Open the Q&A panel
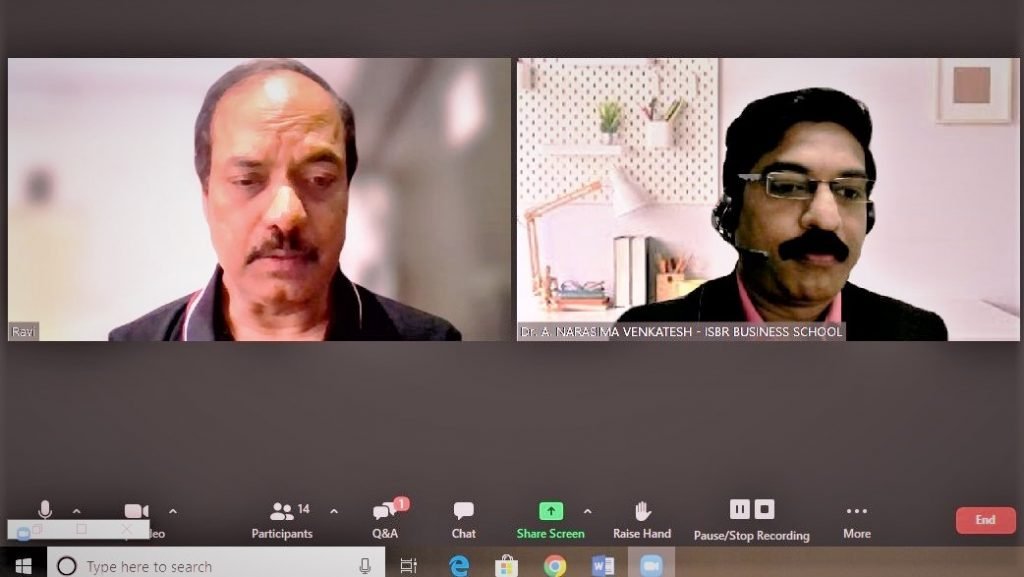Image resolution: width=1024 pixels, height=577 pixels. click(386, 520)
